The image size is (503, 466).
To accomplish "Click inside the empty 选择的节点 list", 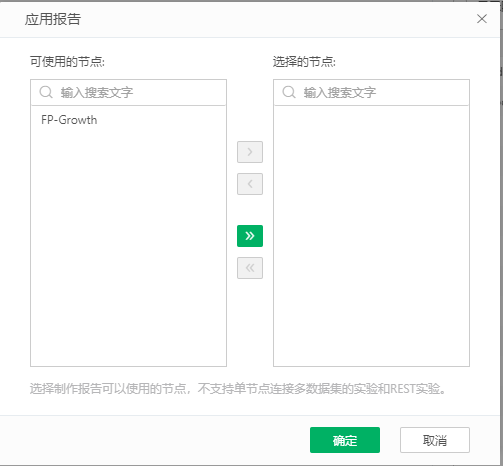I will tap(372, 236).
